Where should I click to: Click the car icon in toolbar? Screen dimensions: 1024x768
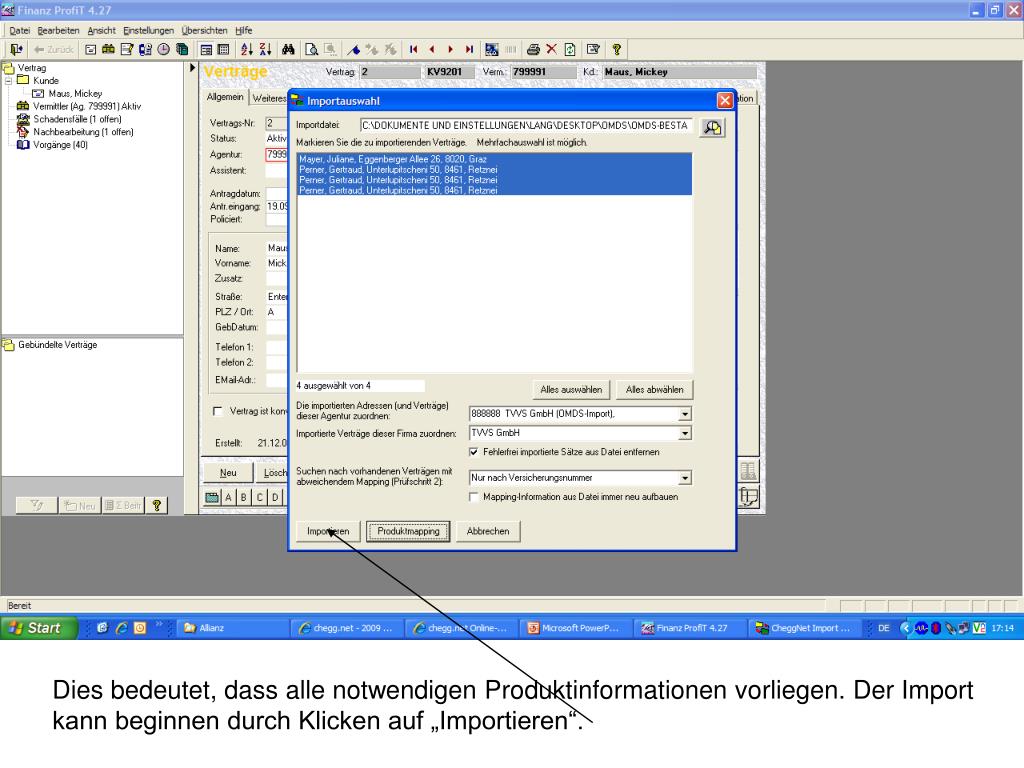coord(108,50)
